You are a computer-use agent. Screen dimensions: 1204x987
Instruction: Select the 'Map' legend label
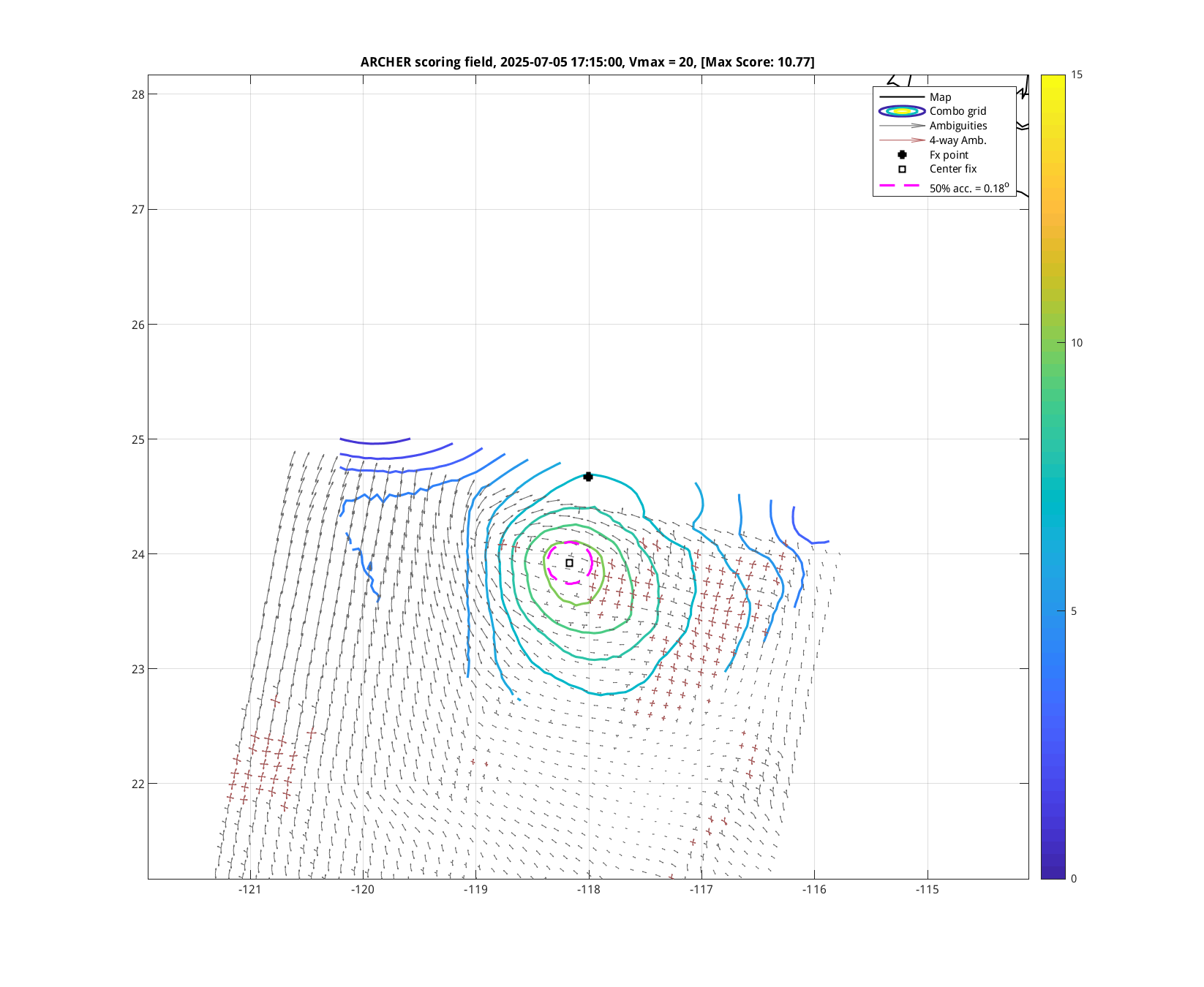coord(940,97)
